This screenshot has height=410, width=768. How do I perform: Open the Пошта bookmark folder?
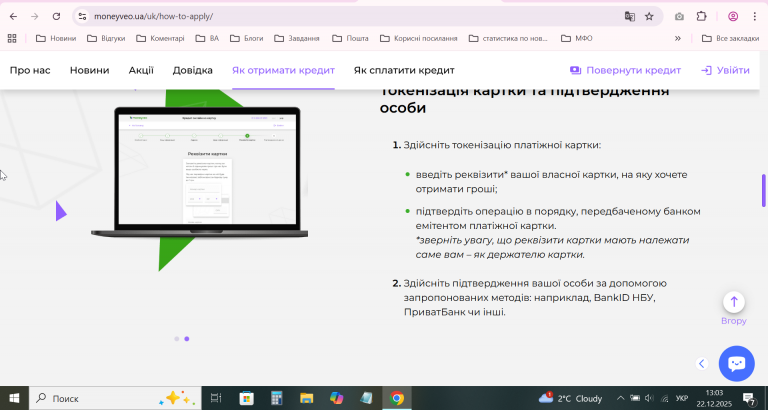(x=350, y=38)
